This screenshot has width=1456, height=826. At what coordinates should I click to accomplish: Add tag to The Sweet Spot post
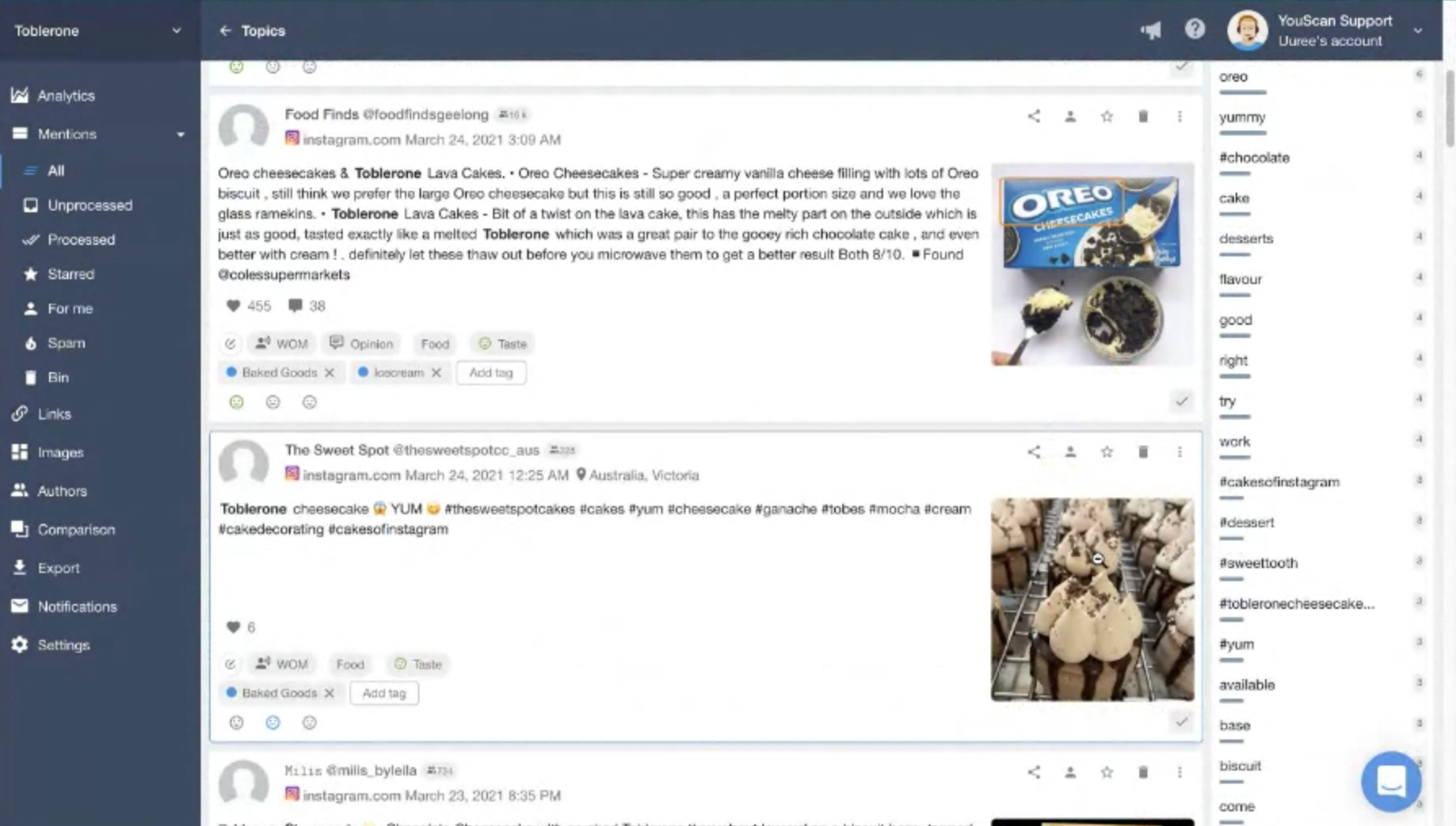click(384, 693)
